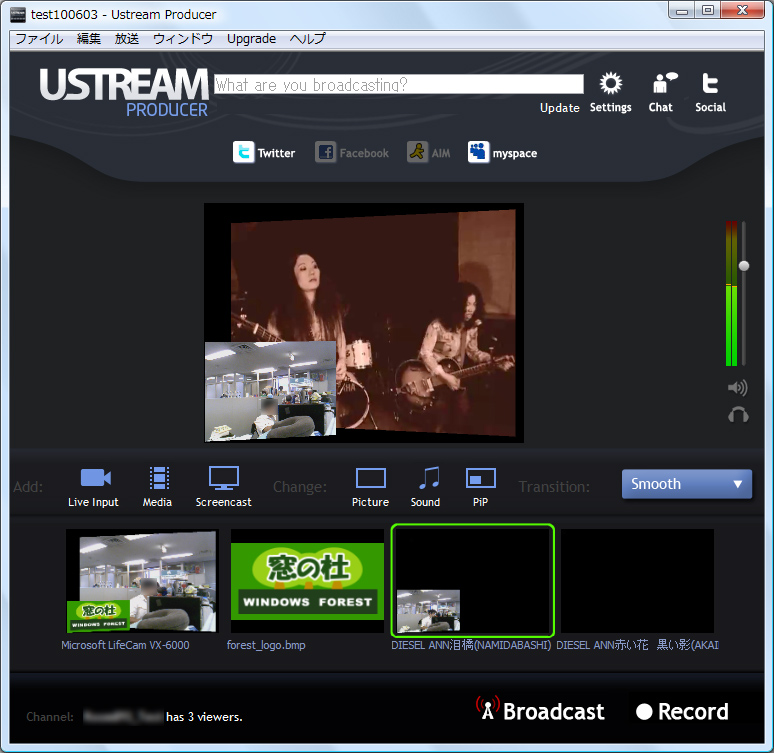Select the DIESEL ANN NAMIDABASHI shot thumbnail
Screen dimensions: 774x753
[472, 581]
